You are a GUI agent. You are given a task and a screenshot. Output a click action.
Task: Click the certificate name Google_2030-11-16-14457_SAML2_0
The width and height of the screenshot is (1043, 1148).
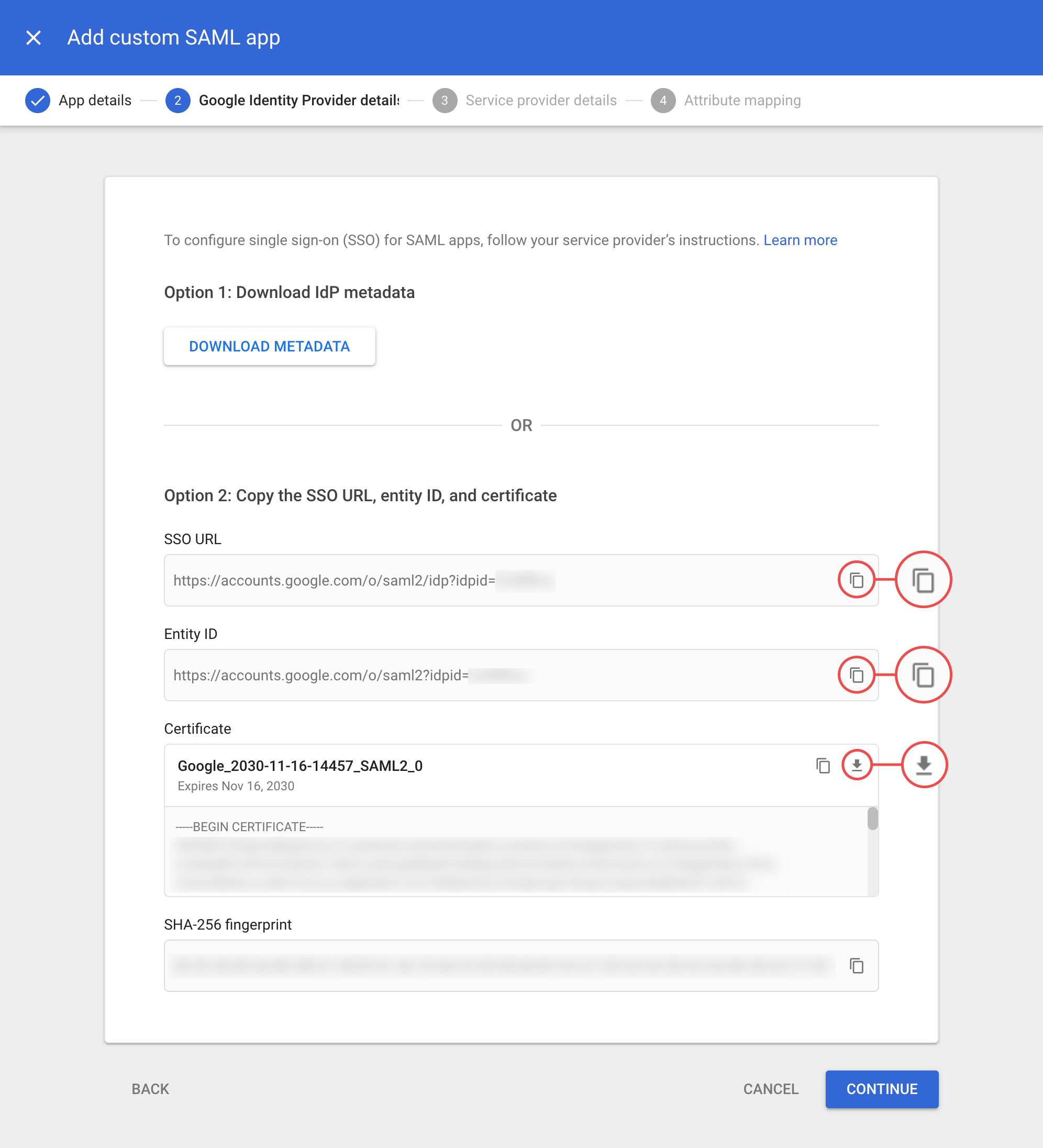[300, 766]
